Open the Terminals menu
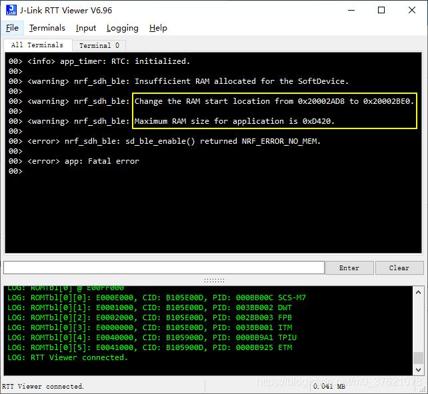428x394 pixels. coord(47,28)
